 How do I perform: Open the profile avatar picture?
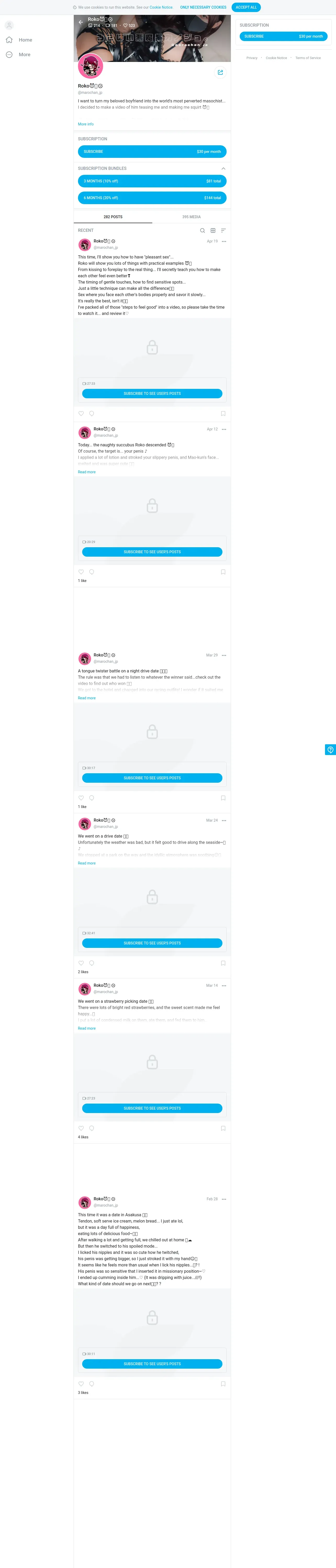coord(91,66)
